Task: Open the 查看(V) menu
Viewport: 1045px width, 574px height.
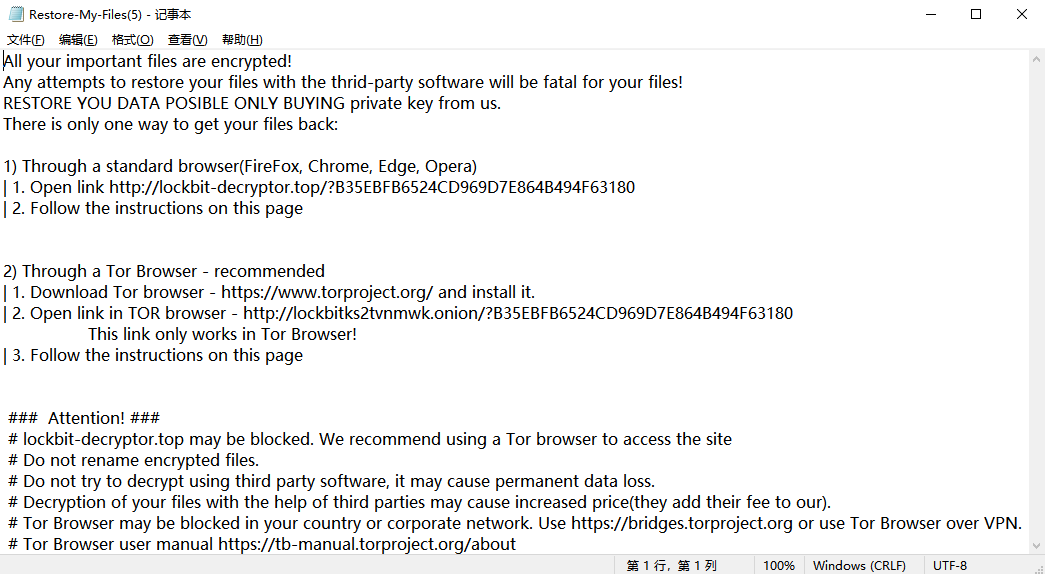Action: 187,40
